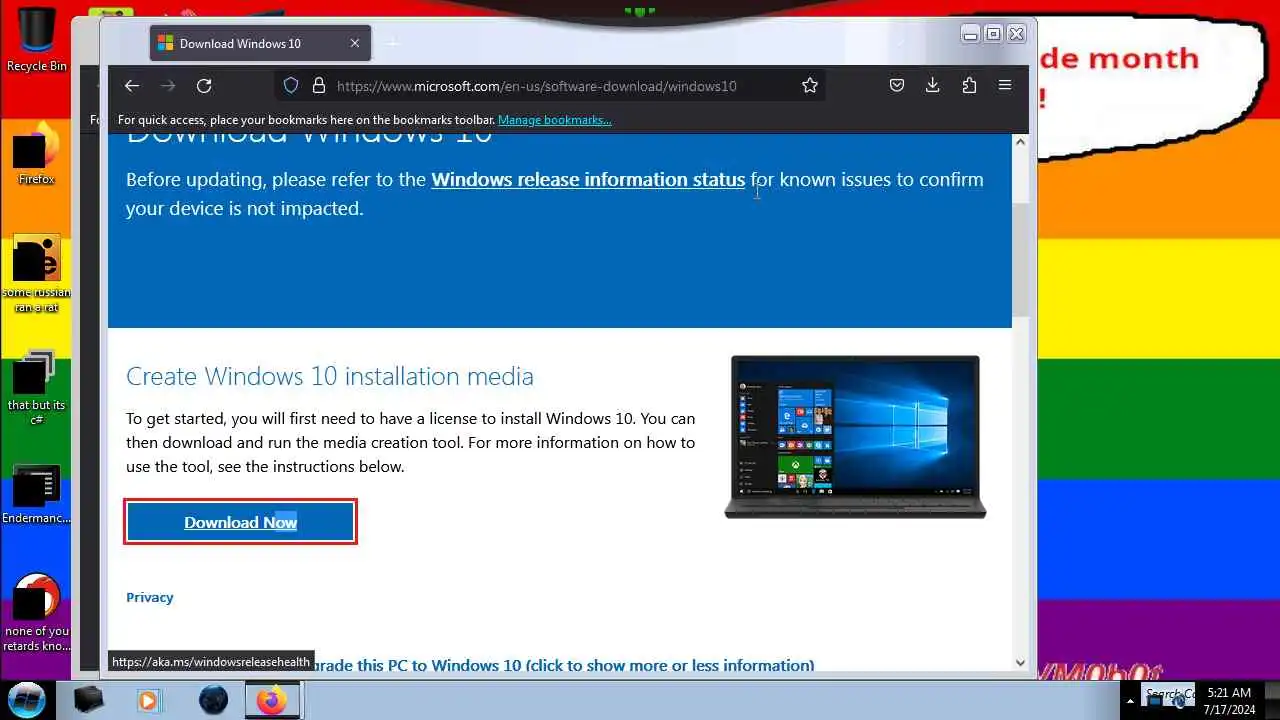Screen dimensions: 1280x720
Task: Expand the upgrade this PC to Windows 10 section
Action: (x=565, y=665)
